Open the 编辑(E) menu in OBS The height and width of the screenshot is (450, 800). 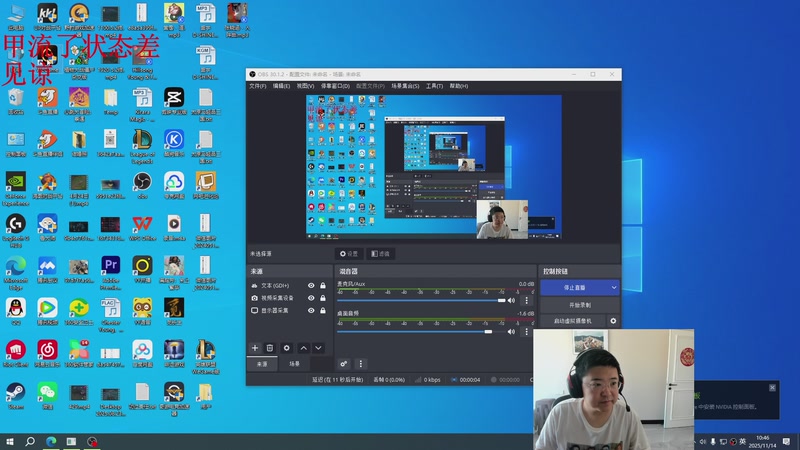pos(281,86)
